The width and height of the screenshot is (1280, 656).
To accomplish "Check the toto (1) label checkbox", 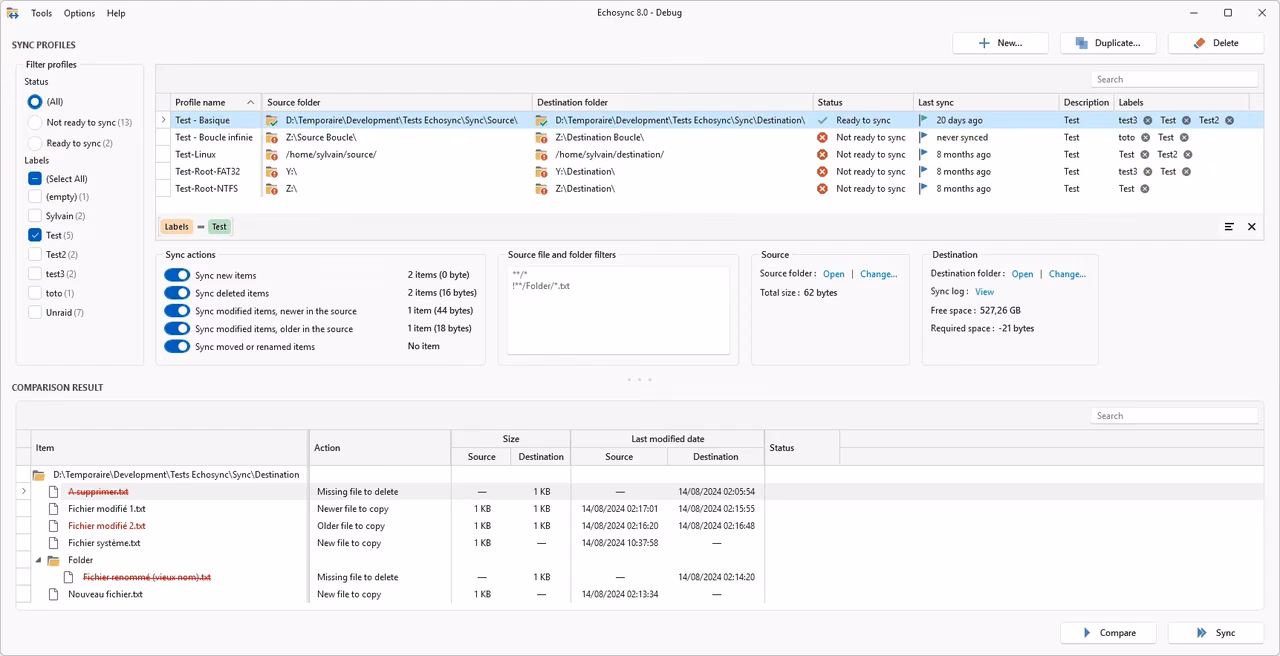I will [35, 293].
